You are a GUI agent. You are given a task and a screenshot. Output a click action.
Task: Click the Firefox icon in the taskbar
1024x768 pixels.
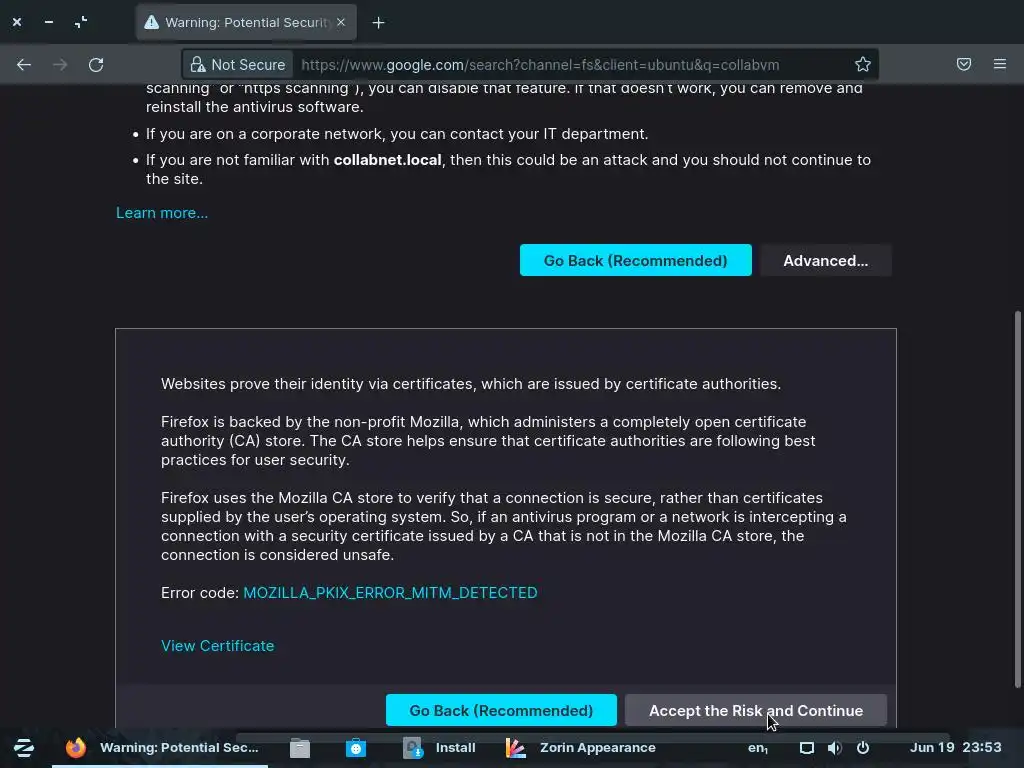[76, 747]
